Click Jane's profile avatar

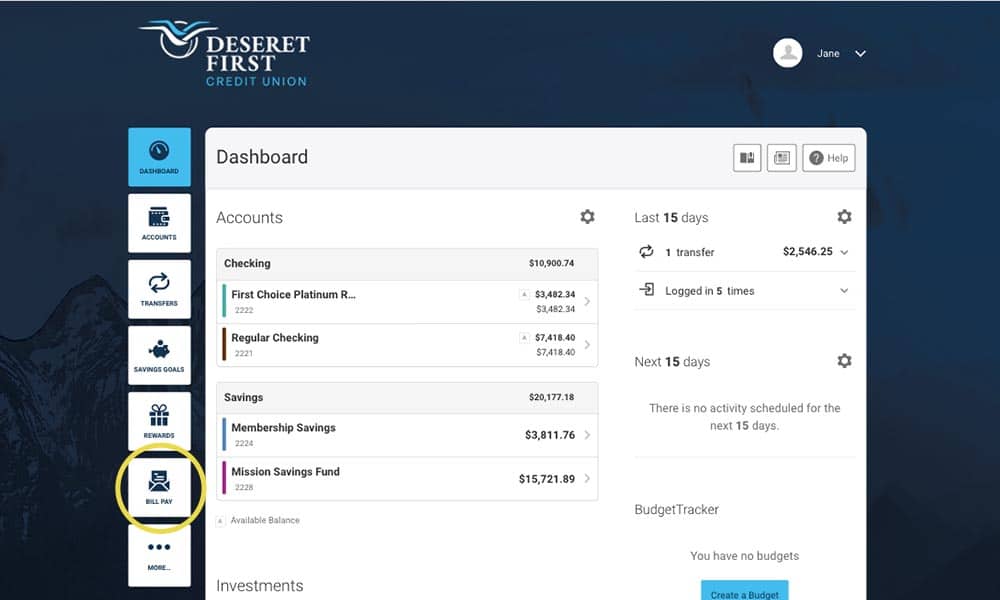click(788, 54)
